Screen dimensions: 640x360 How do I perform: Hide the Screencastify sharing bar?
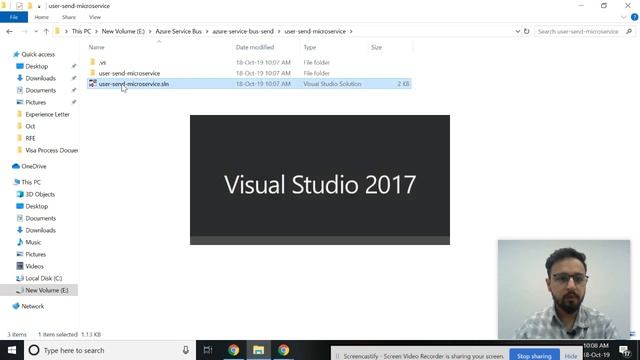click(571, 356)
